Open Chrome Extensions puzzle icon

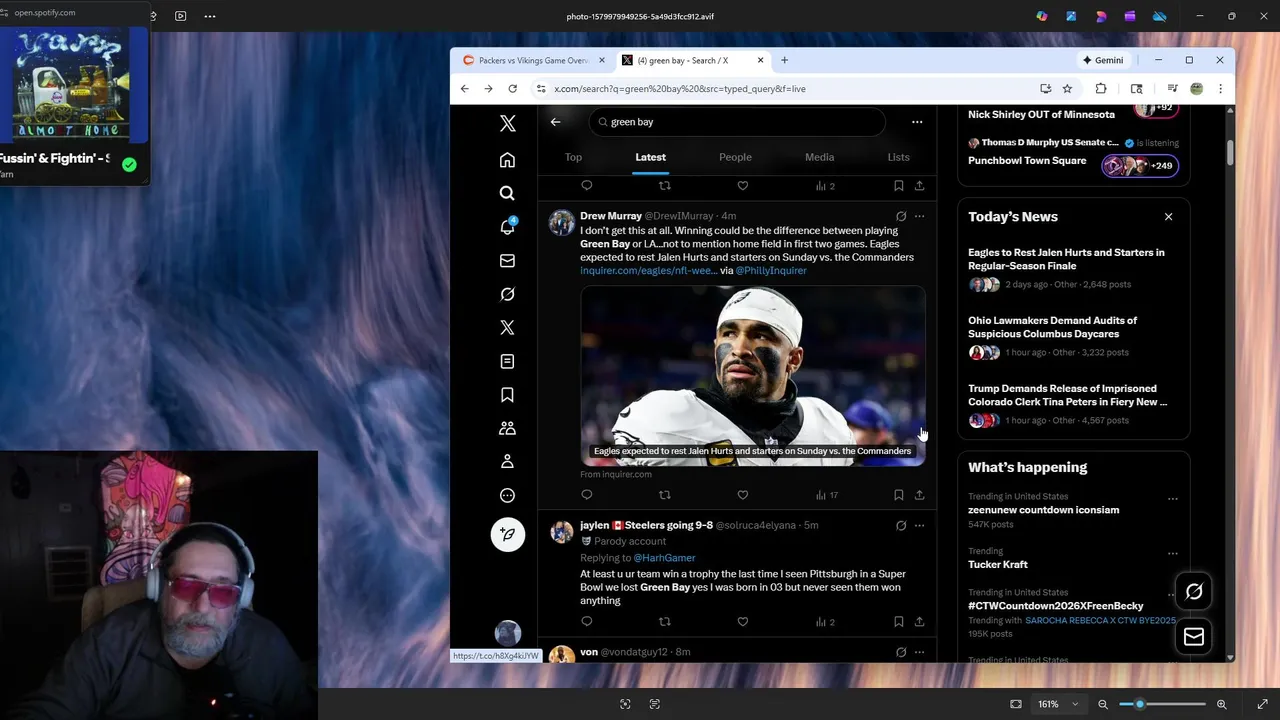(1101, 89)
